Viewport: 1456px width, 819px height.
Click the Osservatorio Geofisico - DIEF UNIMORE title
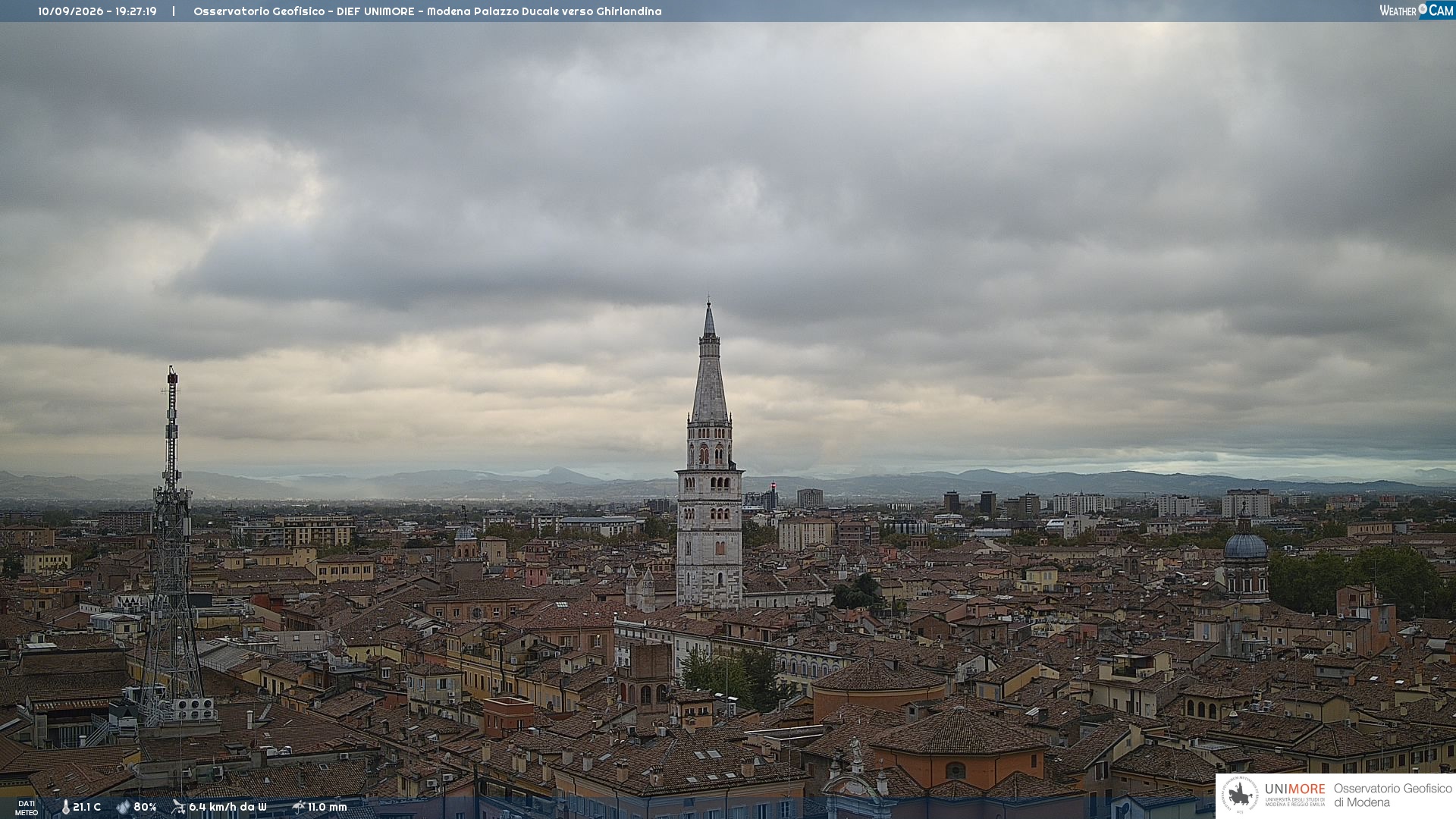(303, 11)
